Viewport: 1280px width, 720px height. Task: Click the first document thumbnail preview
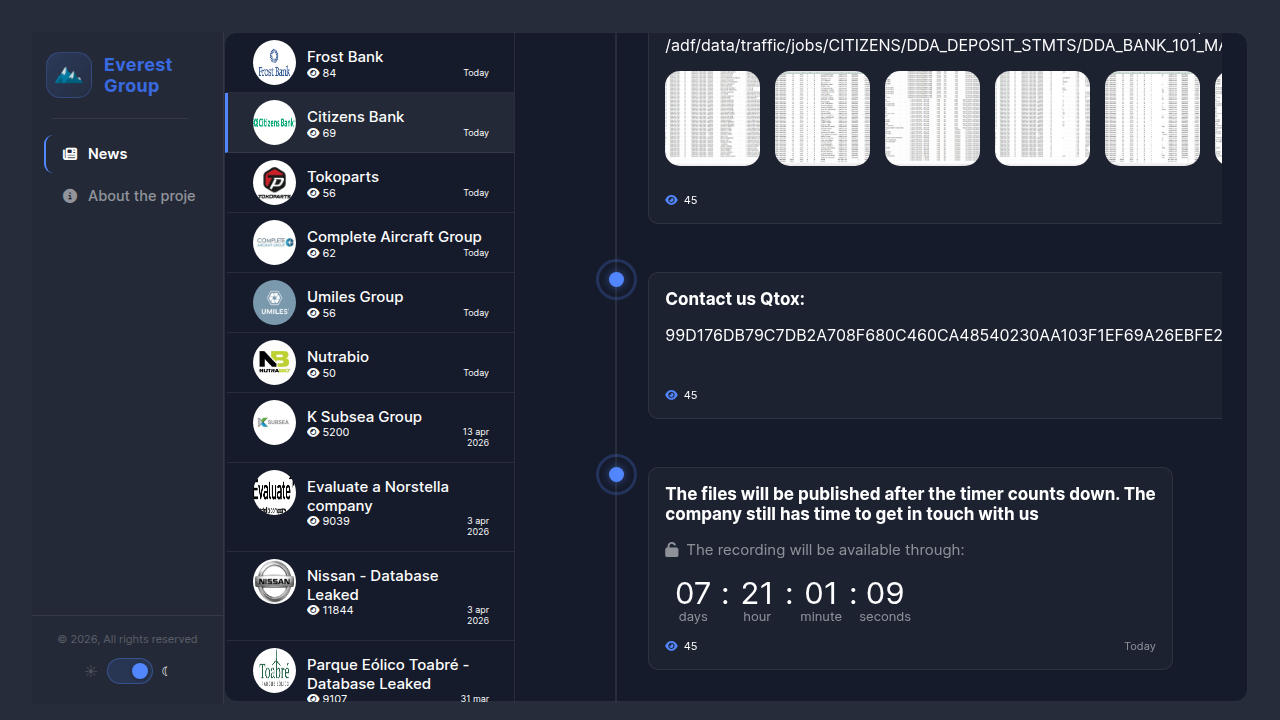pyautogui.click(x=712, y=118)
